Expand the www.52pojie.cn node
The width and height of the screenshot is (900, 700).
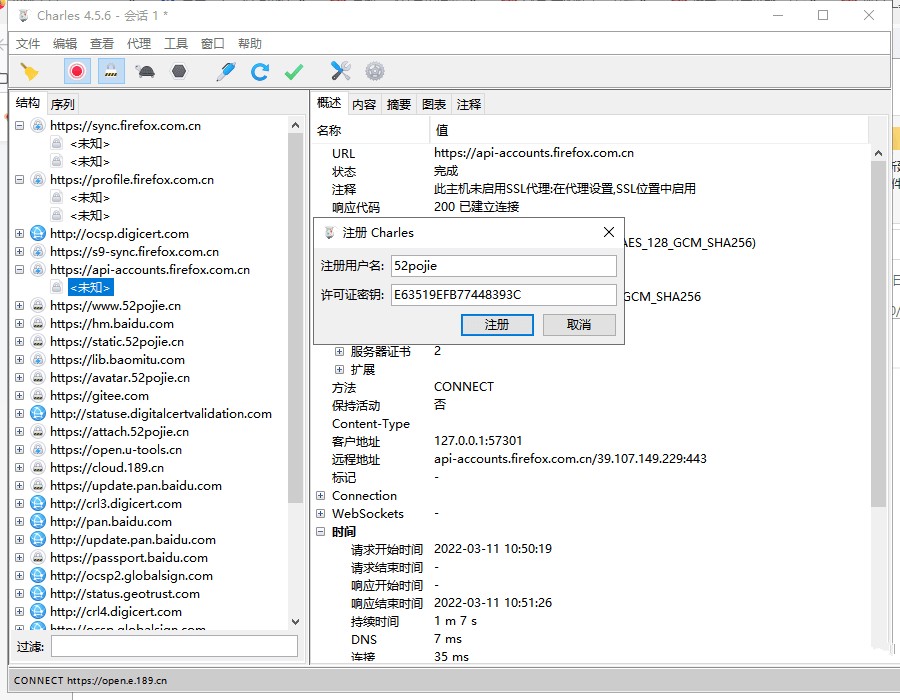coord(20,306)
